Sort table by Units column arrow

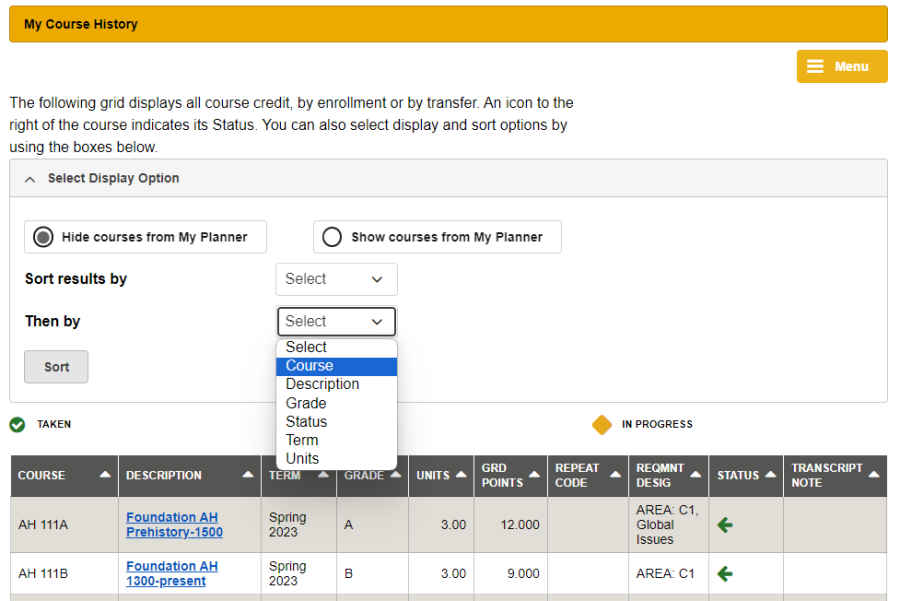(x=460, y=476)
